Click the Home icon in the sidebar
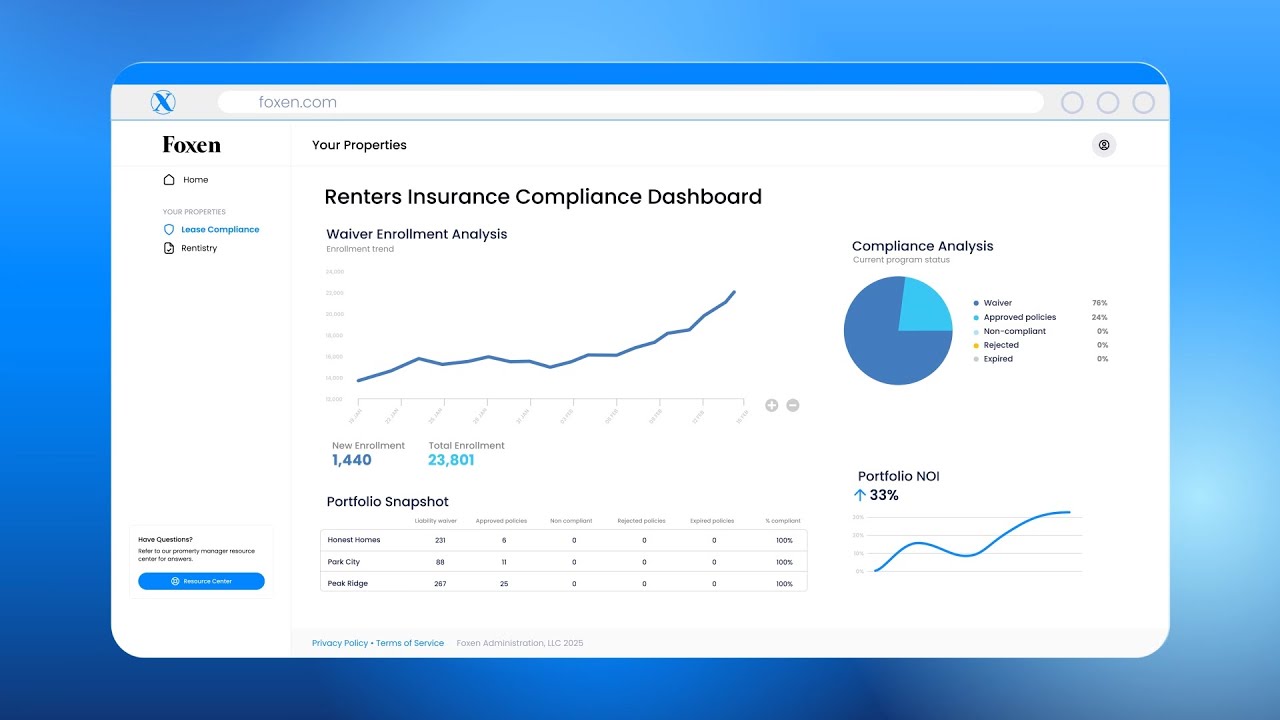Image resolution: width=1280 pixels, height=720 pixels. pos(168,179)
